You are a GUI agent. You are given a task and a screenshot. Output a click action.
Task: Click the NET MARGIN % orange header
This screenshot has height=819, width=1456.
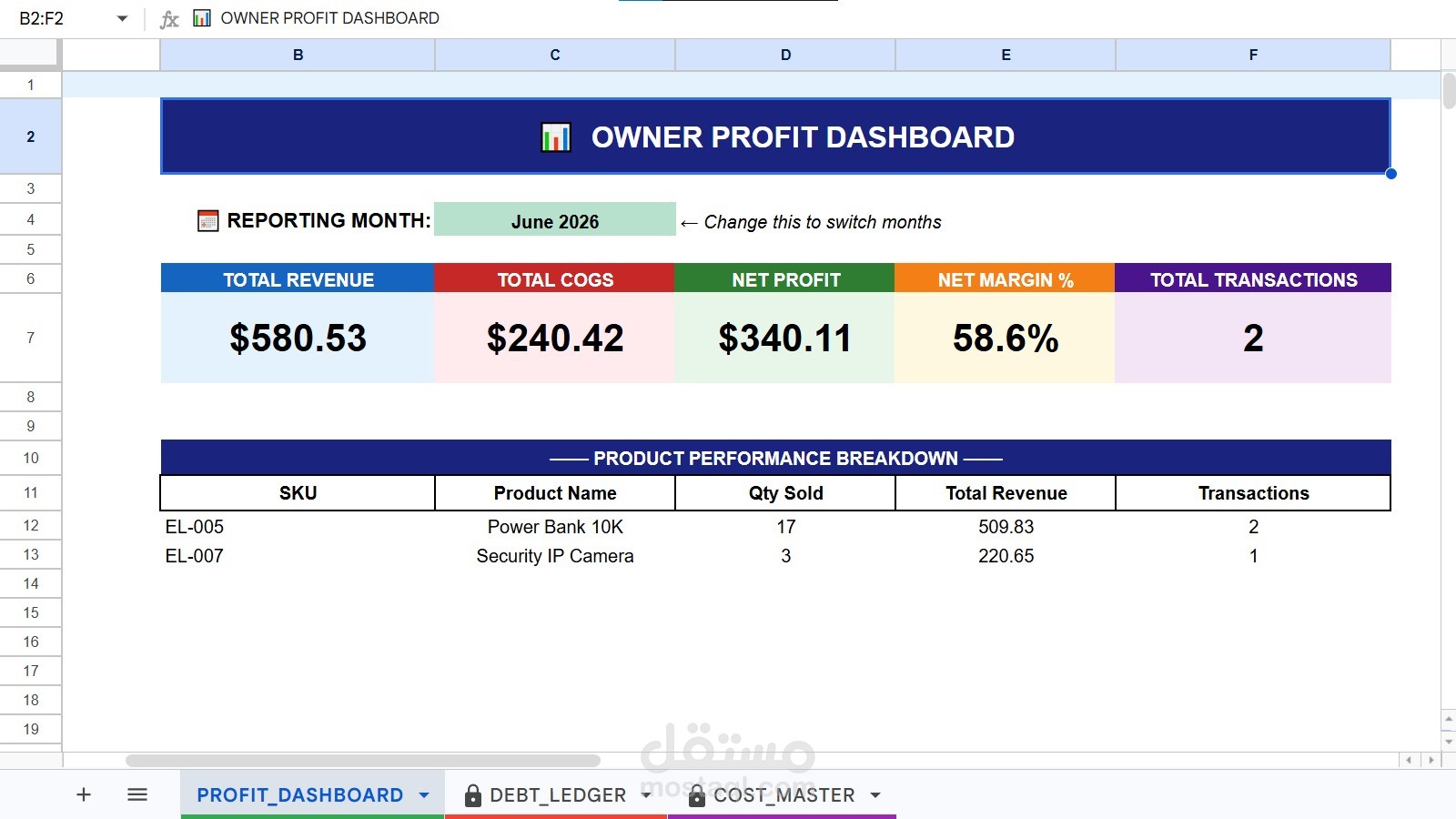[x=1006, y=278]
